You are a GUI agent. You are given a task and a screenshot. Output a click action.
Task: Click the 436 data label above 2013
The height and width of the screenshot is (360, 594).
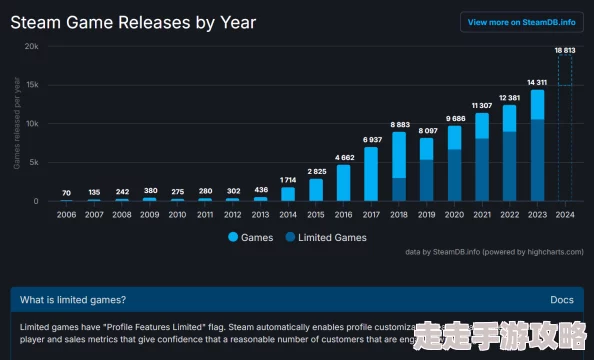[261, 189]
